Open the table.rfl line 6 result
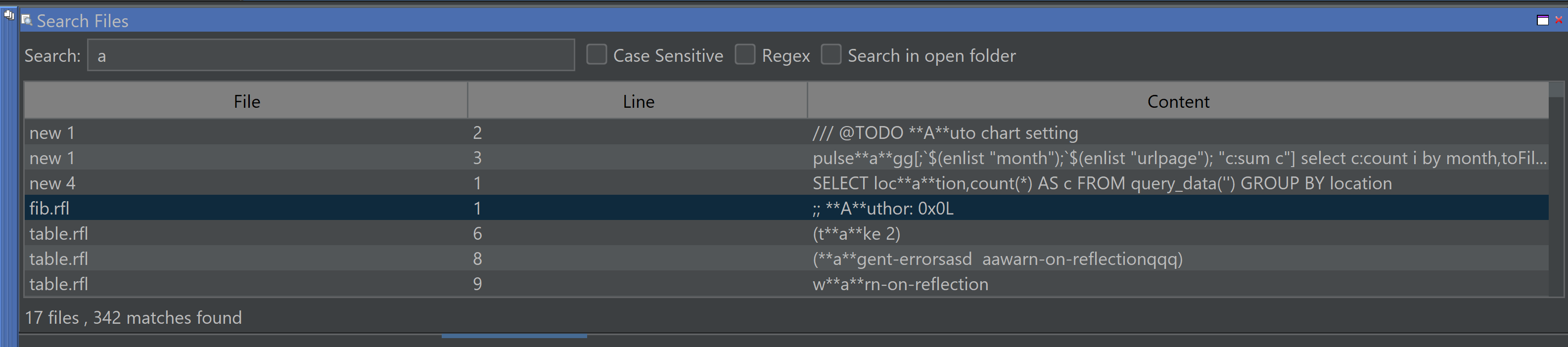 click(x=856, y=234)
